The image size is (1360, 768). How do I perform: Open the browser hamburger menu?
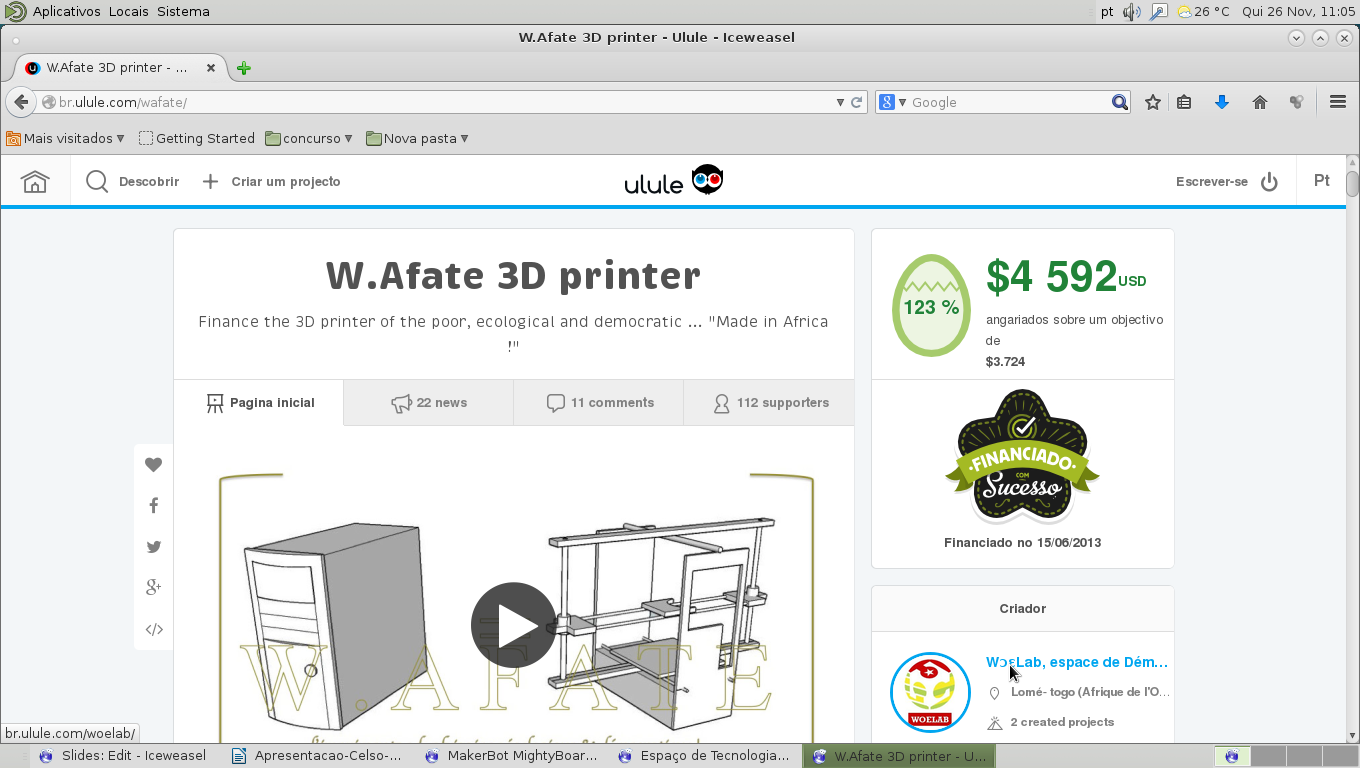click(x=1338, y=102)
